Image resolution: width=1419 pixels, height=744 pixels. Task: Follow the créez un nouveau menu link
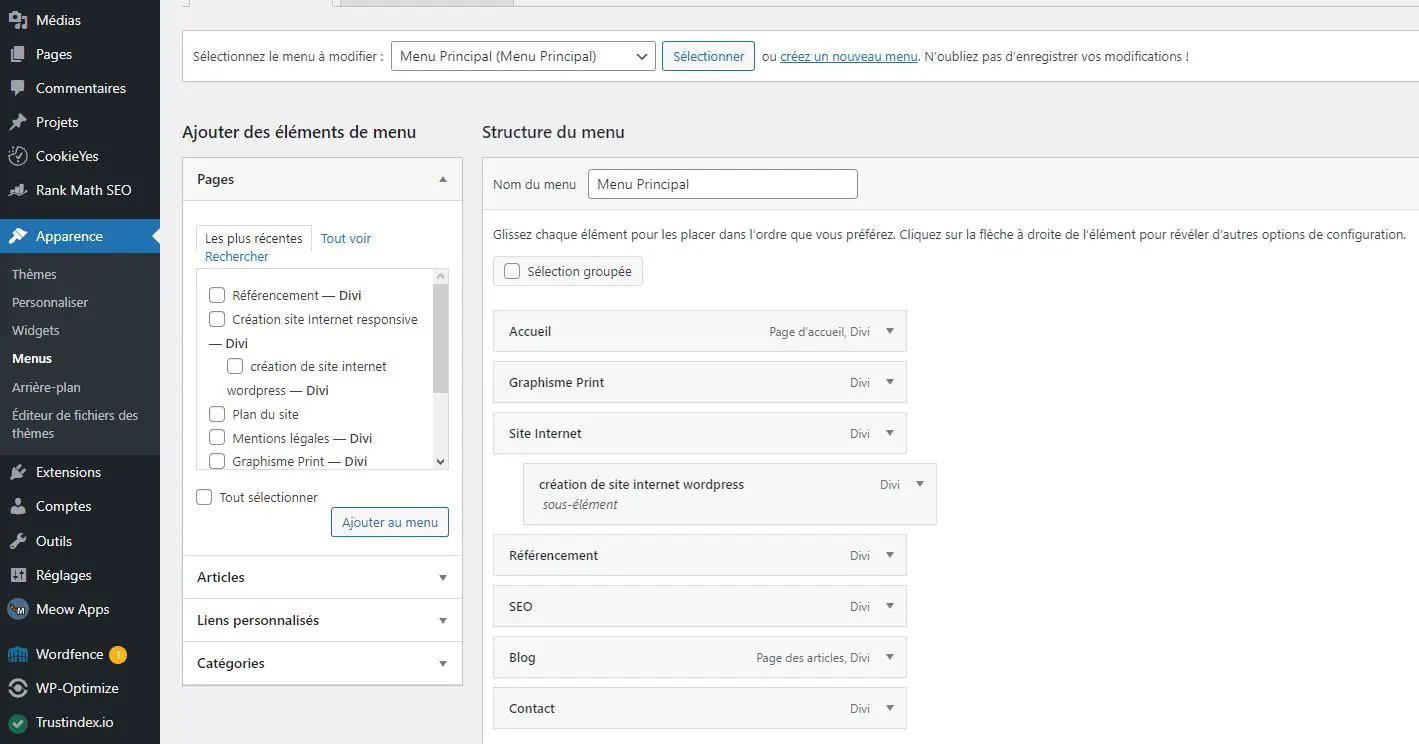849,57
